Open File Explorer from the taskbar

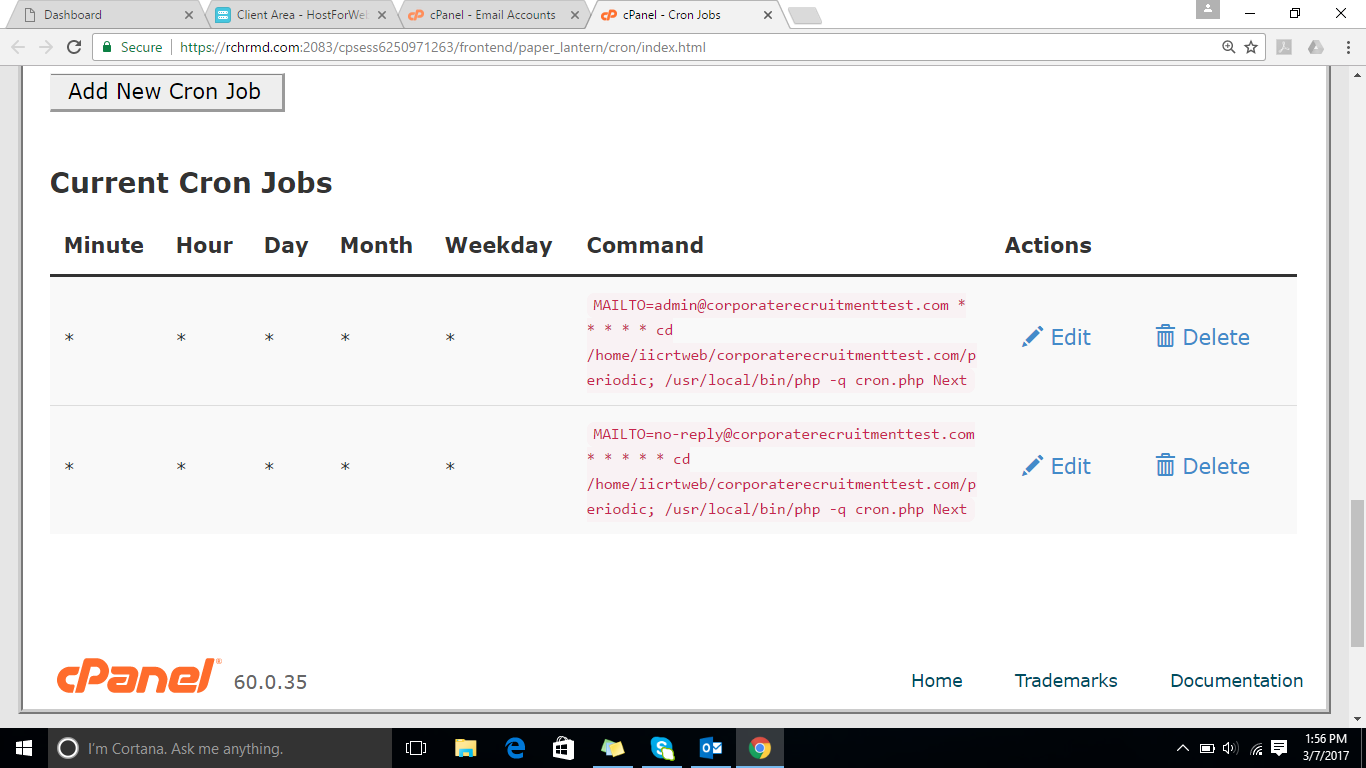[465, 748]
